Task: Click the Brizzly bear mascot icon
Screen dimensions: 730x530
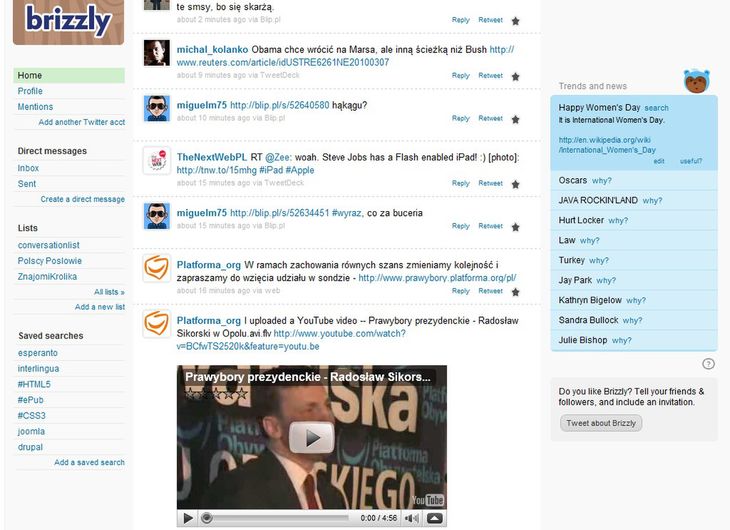Action: pyautogui.click(x=696, y=81)
